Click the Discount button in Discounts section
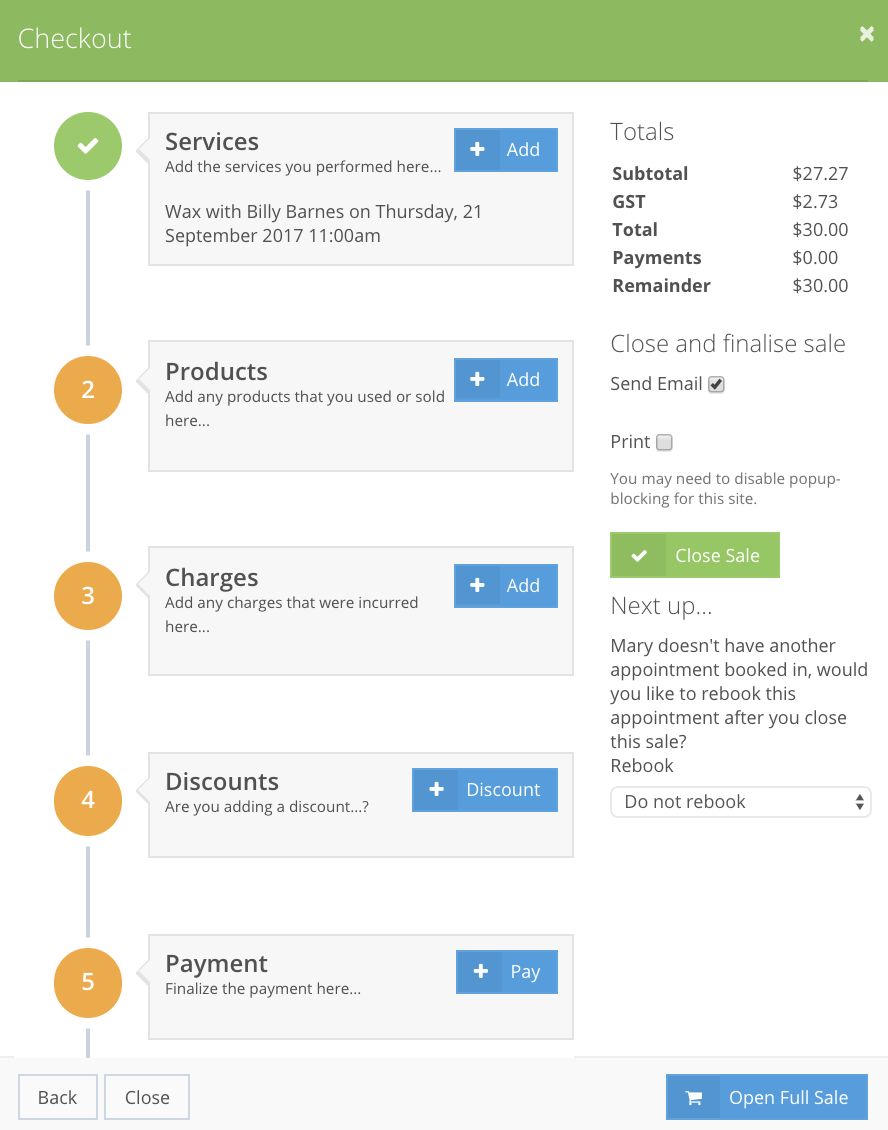The height and width of the screenshot is (1130, 888). pos(485,790)
